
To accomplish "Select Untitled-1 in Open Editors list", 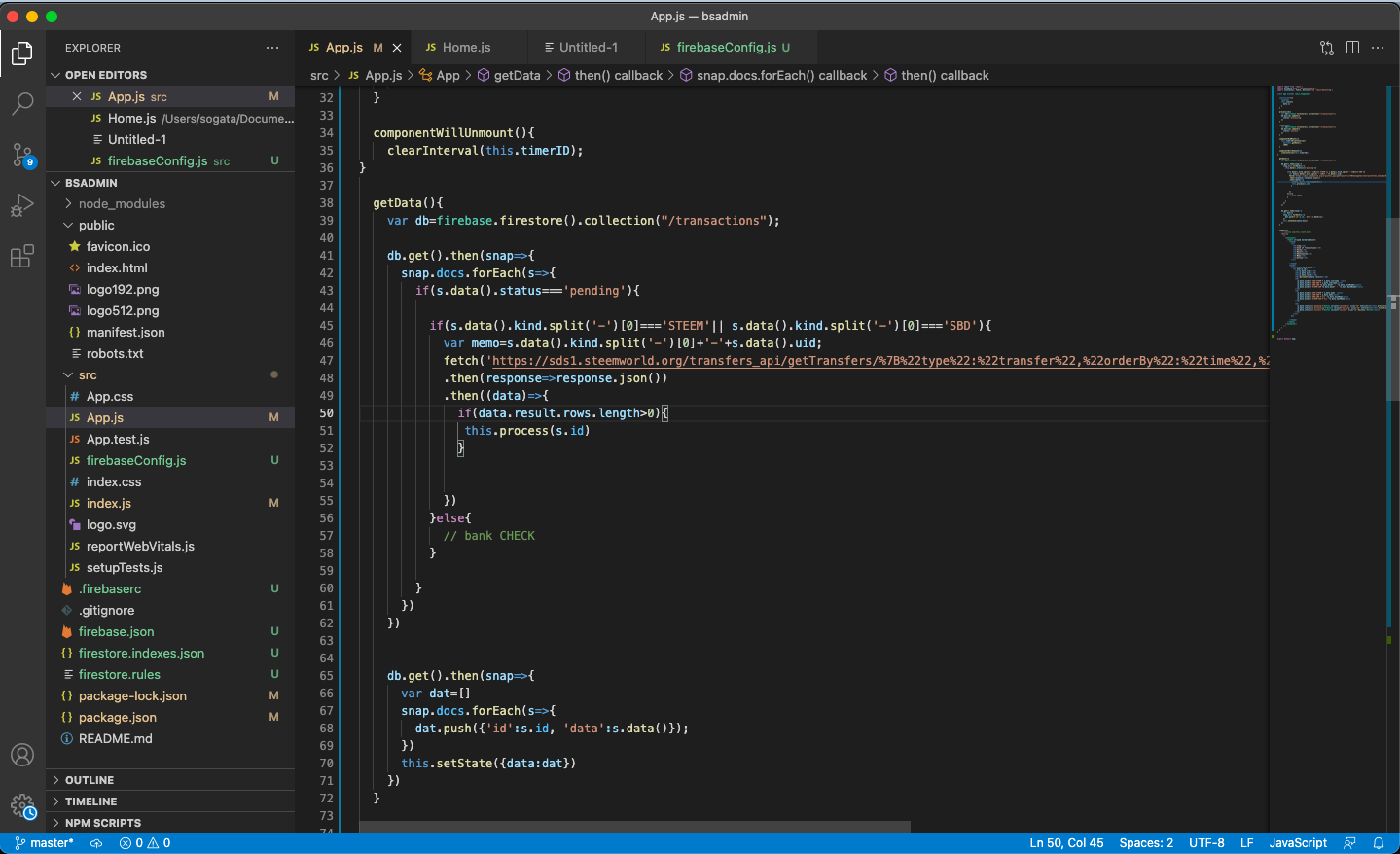I will pos(170,140).
